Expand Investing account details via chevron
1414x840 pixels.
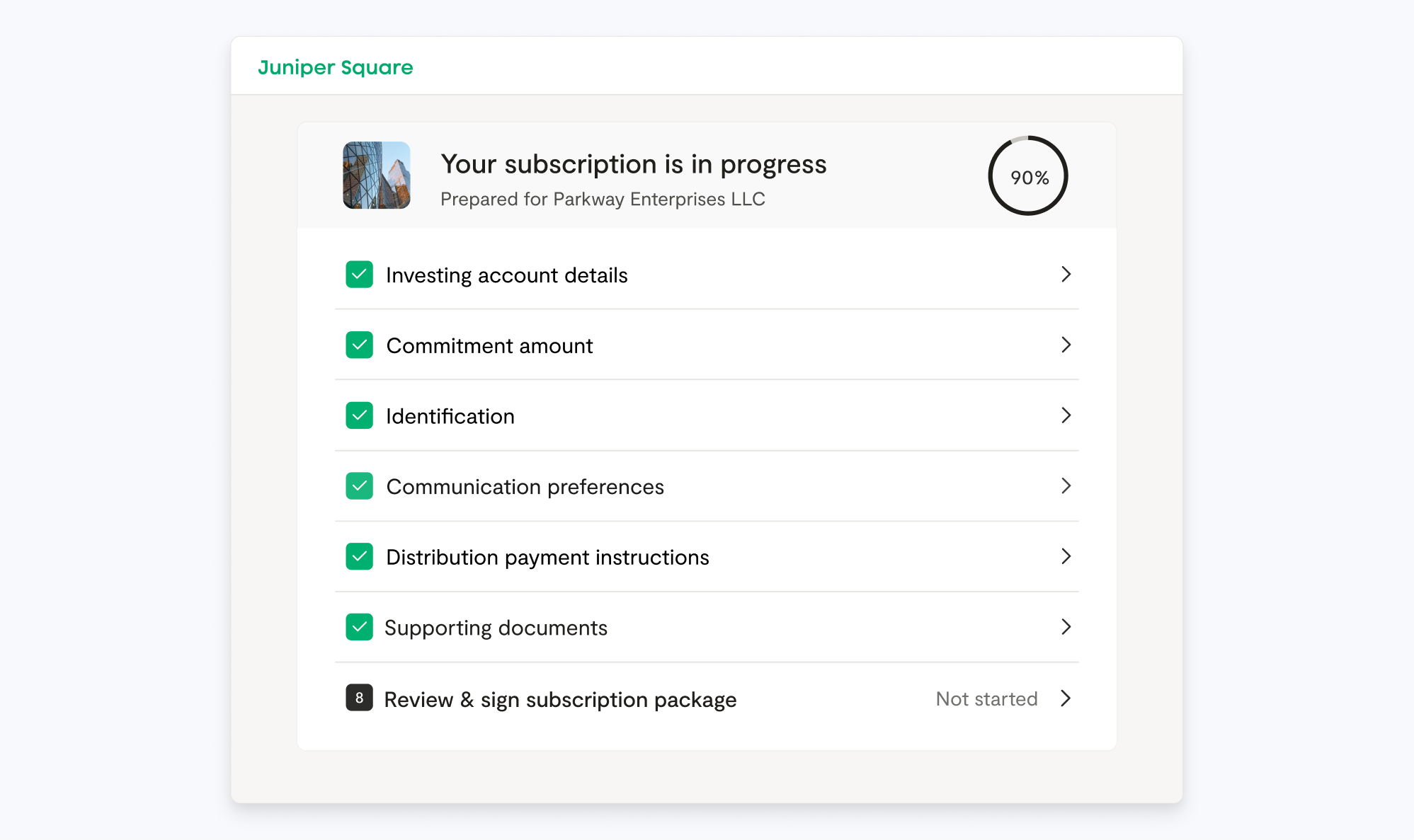1066,275
